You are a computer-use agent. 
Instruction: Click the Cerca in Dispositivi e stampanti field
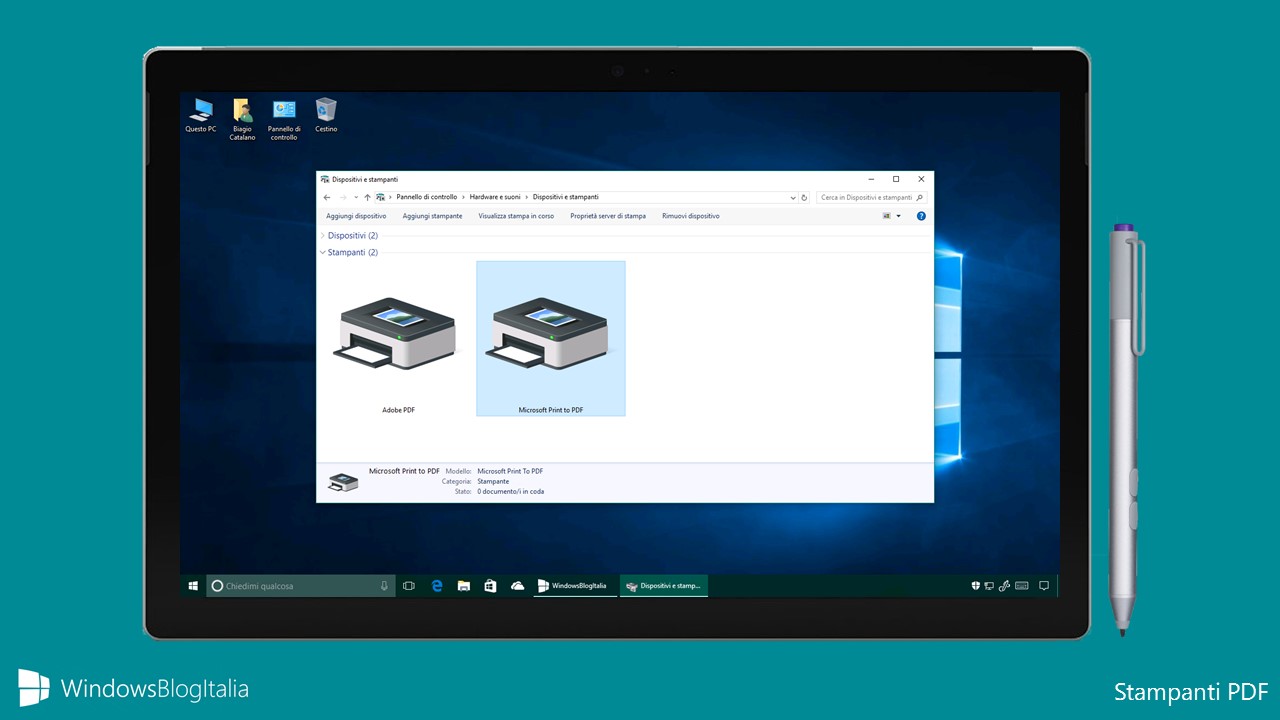tap(871, 198)
